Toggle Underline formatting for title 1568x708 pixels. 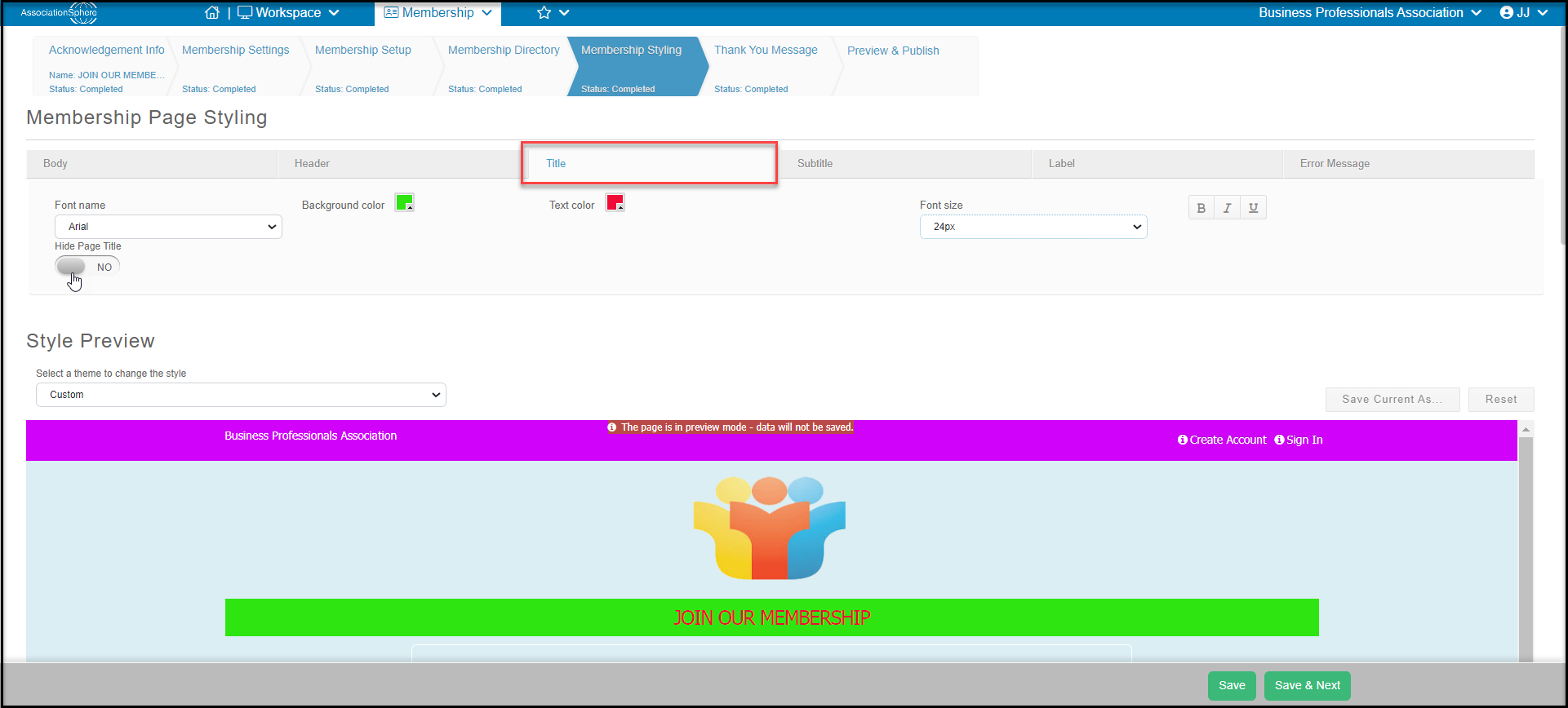pyautogui.click(x=1253, y=208)
